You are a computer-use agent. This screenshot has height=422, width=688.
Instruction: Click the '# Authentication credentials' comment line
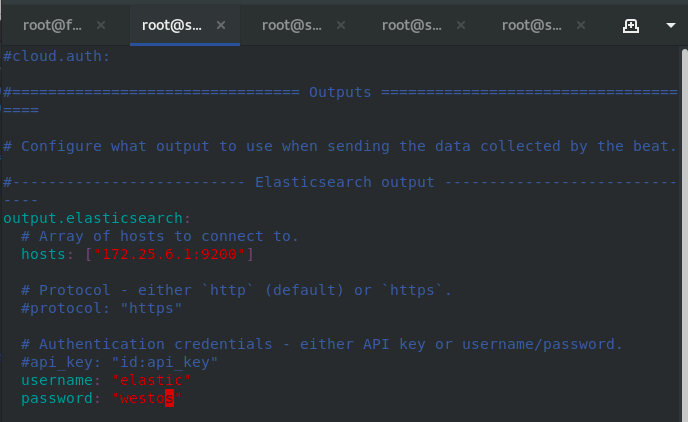tap(322, 344)
